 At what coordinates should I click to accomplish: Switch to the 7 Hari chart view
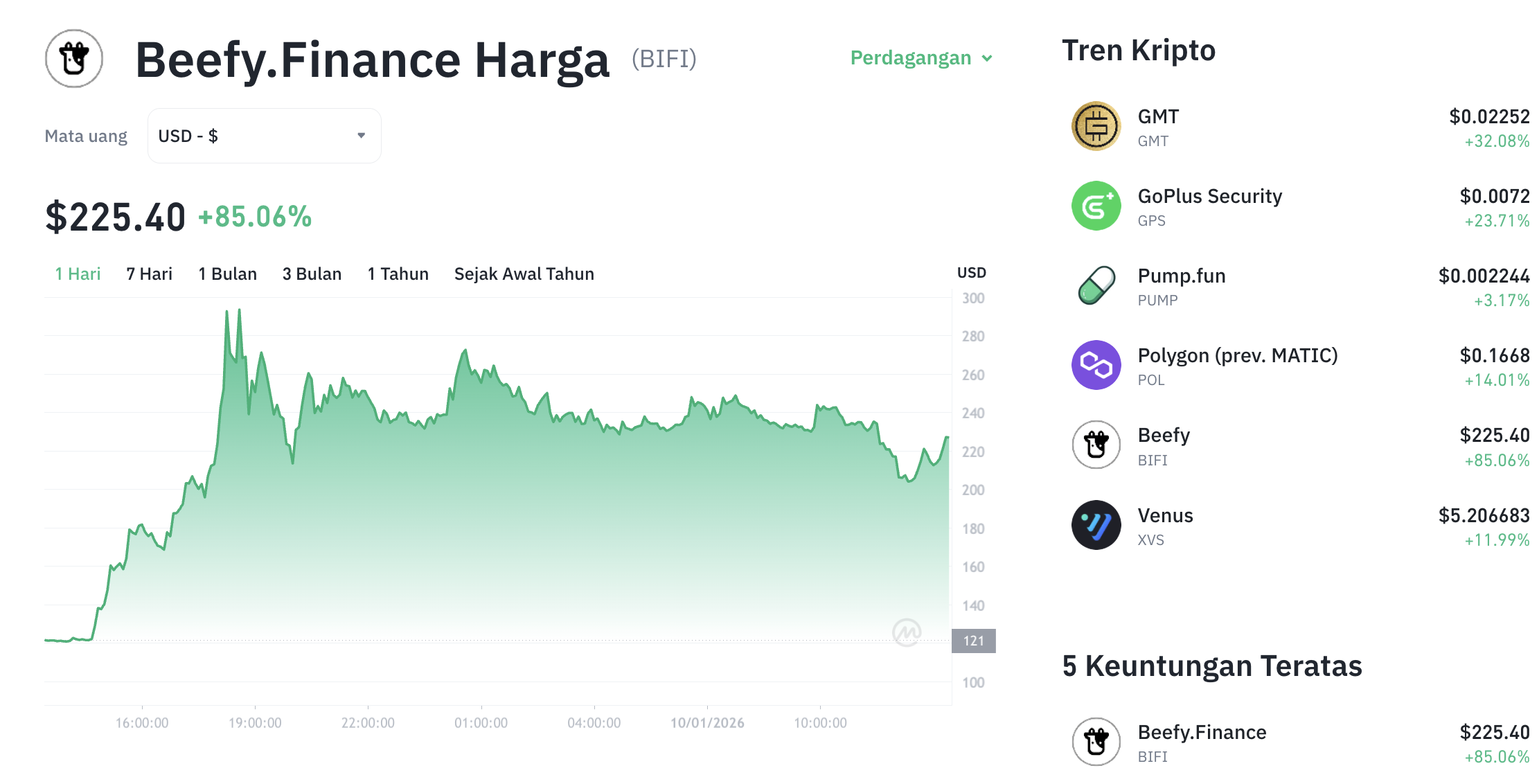(x=148, y=274)
